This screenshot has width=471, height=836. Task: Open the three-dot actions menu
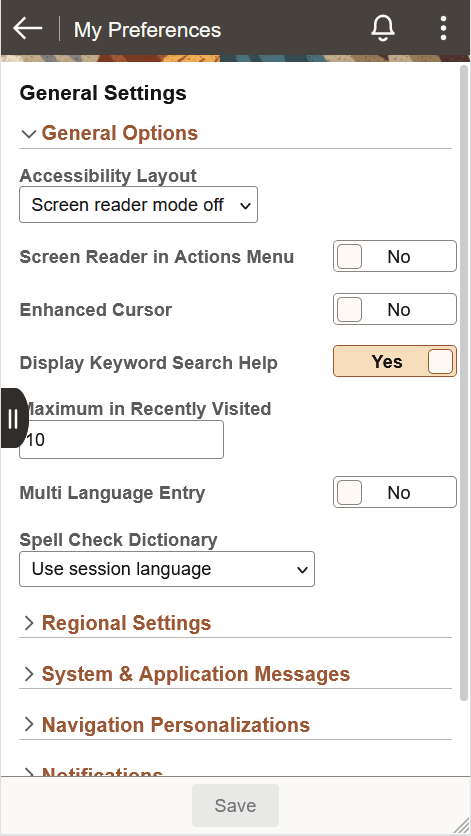[443, 28]
